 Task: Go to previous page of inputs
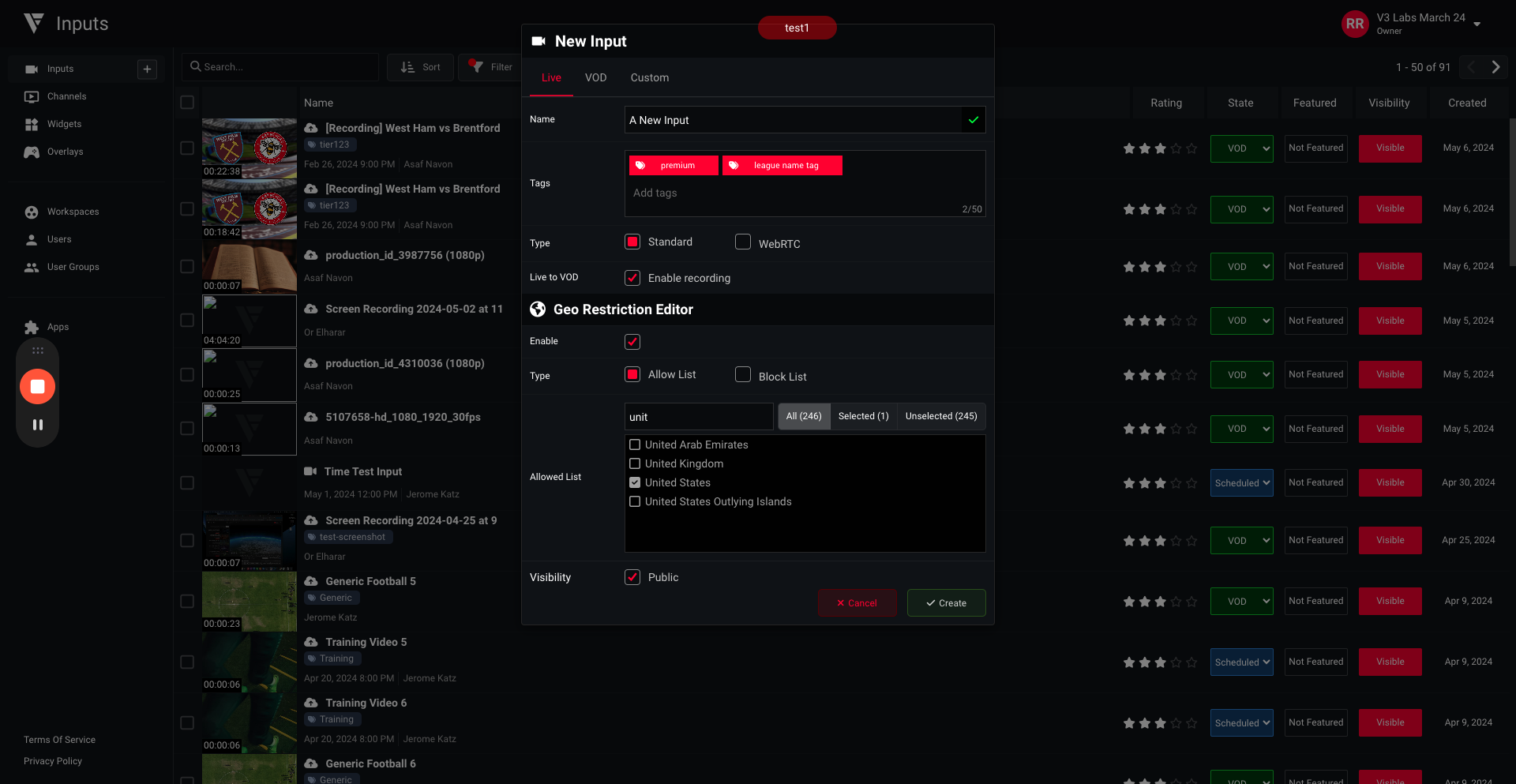click(x=1471, y=67)
